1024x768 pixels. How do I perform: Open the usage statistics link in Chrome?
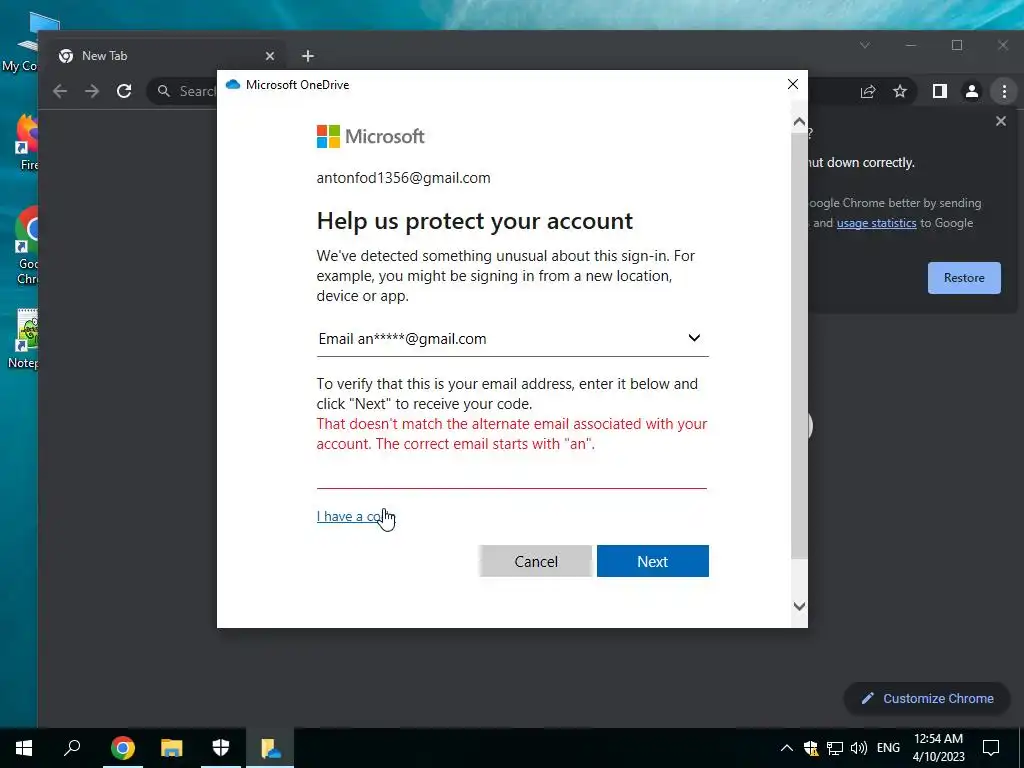pos(876,223)
